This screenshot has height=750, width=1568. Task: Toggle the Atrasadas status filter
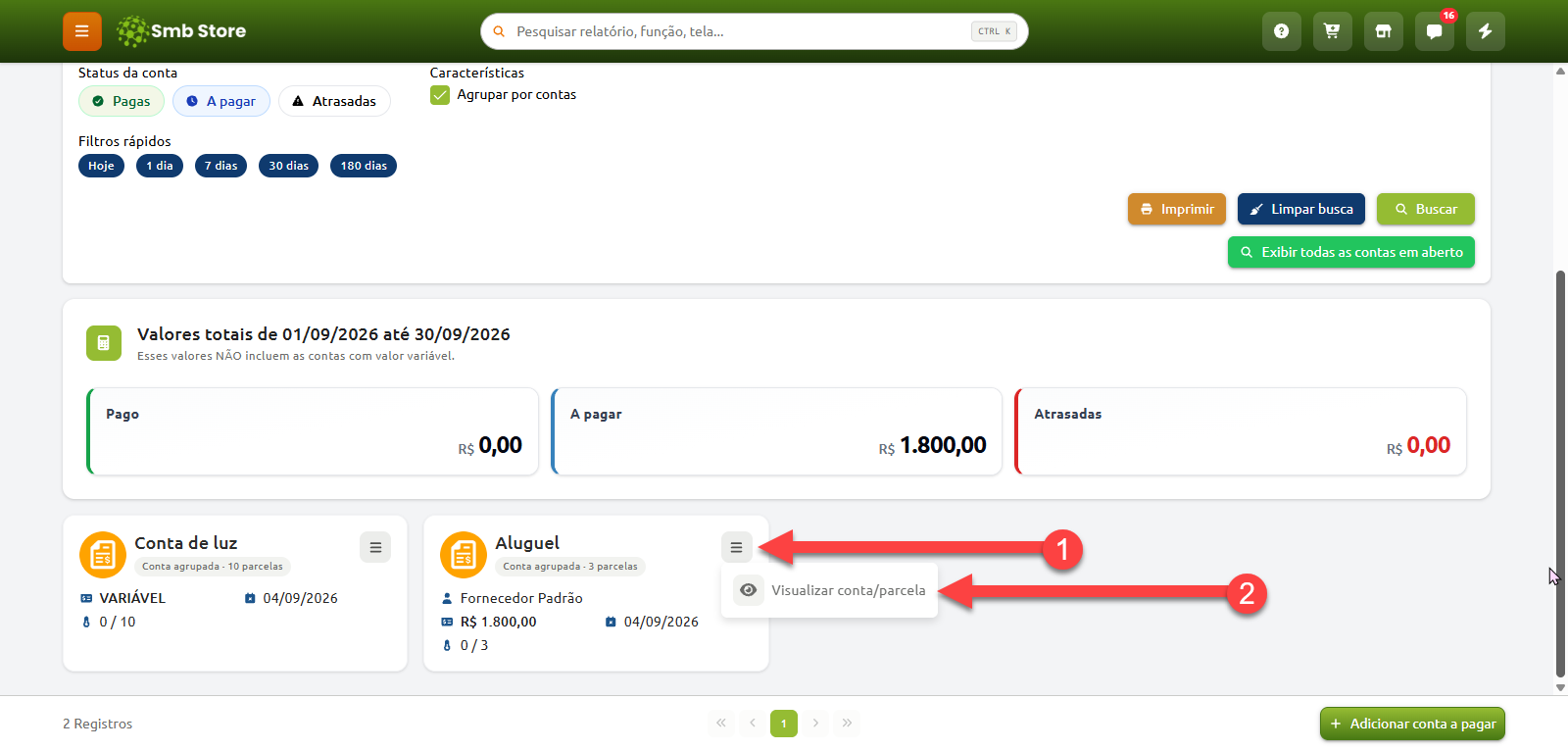point(334,101)
